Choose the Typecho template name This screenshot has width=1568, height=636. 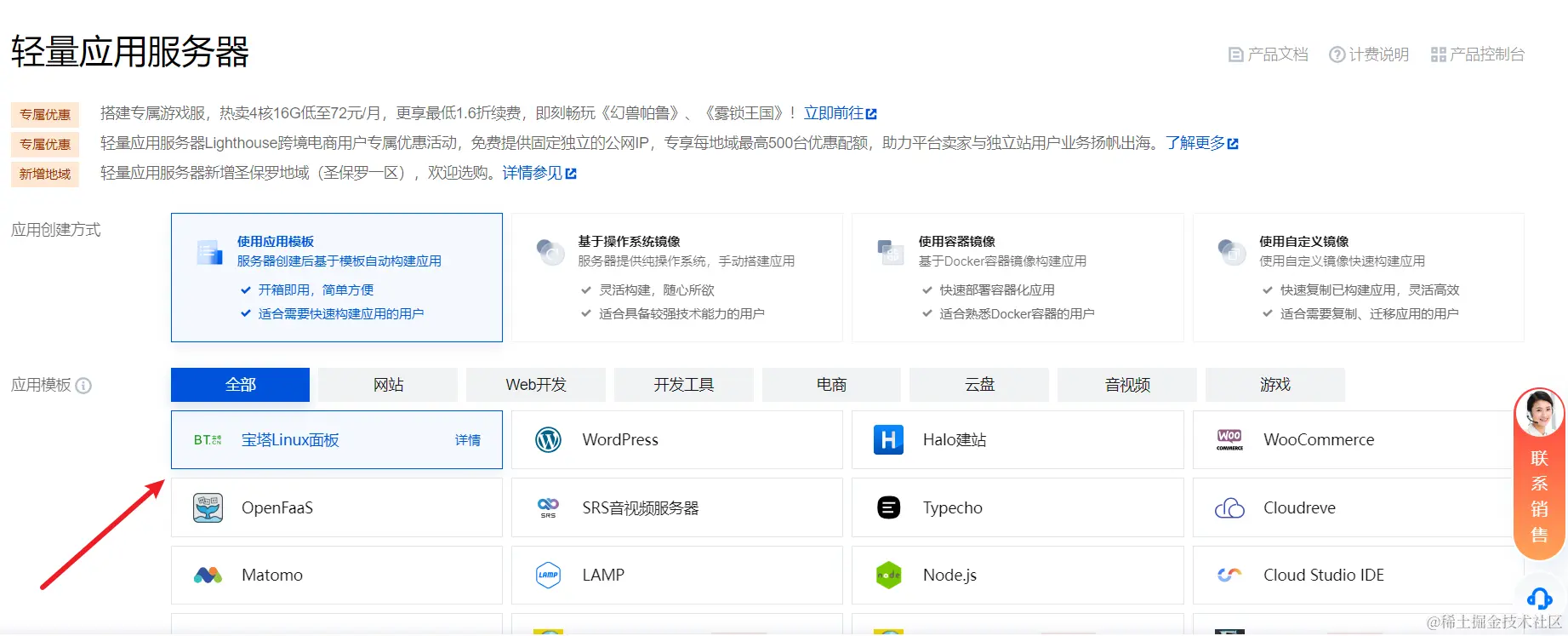953,508
